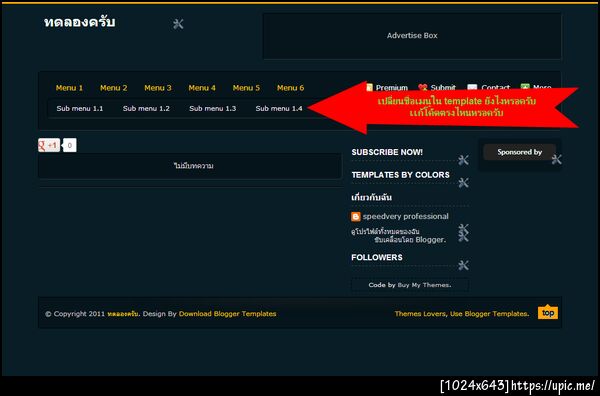The height and width of the screenshot is (396, 600).
Task: Click Themes Lovers footer link
Action: click(x=420, y=314)
